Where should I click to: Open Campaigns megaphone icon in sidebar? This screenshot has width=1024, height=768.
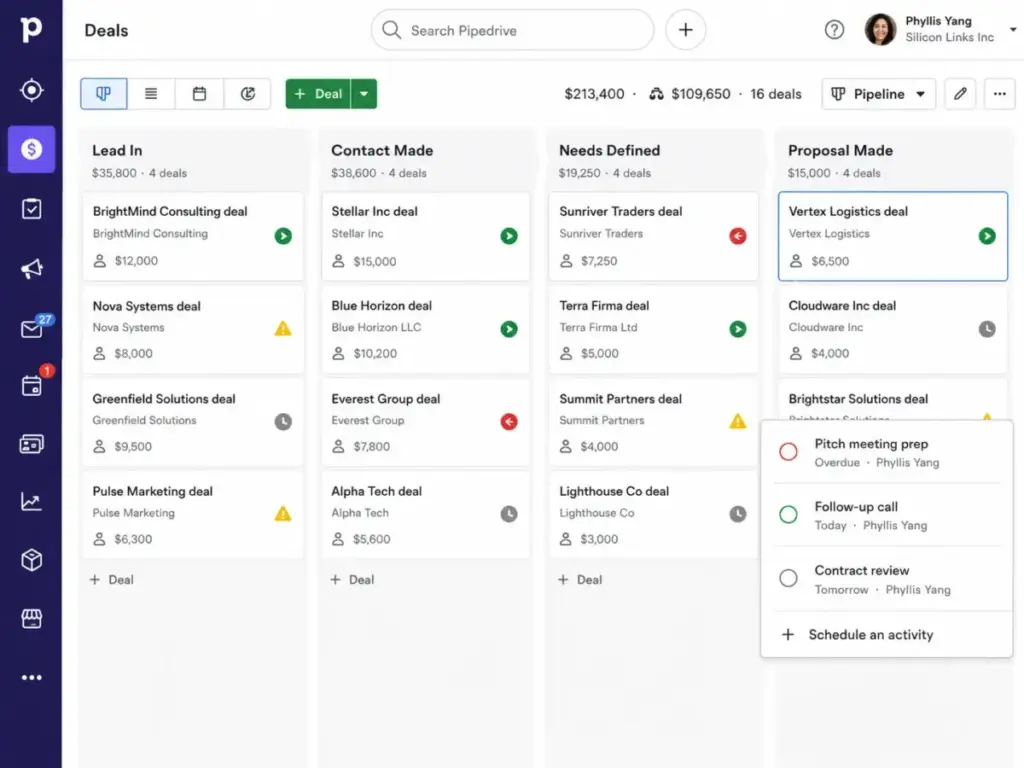point(31,268)
